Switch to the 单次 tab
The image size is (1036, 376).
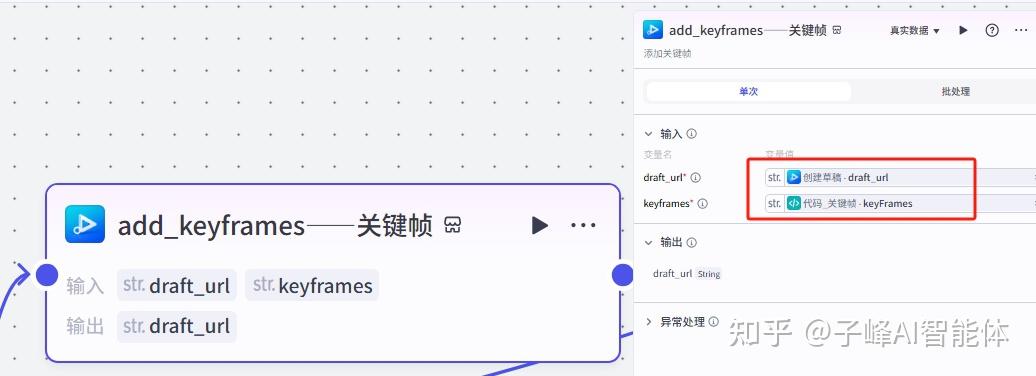[749, 92]
